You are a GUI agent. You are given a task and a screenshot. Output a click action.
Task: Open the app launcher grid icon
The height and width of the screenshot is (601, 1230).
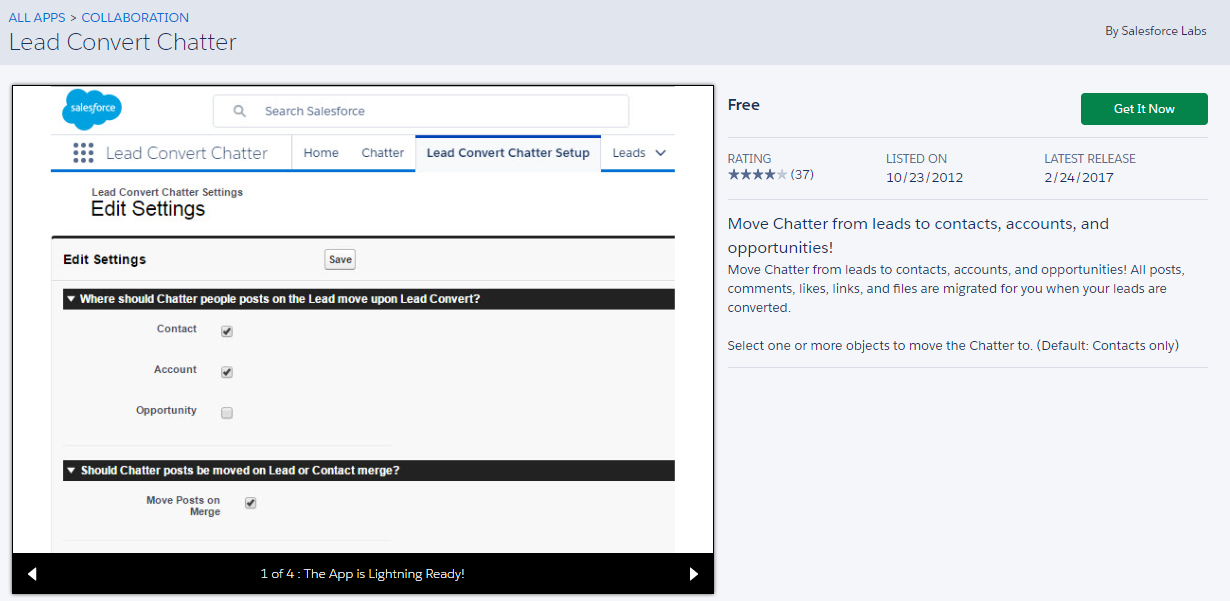tap(83, 153)
